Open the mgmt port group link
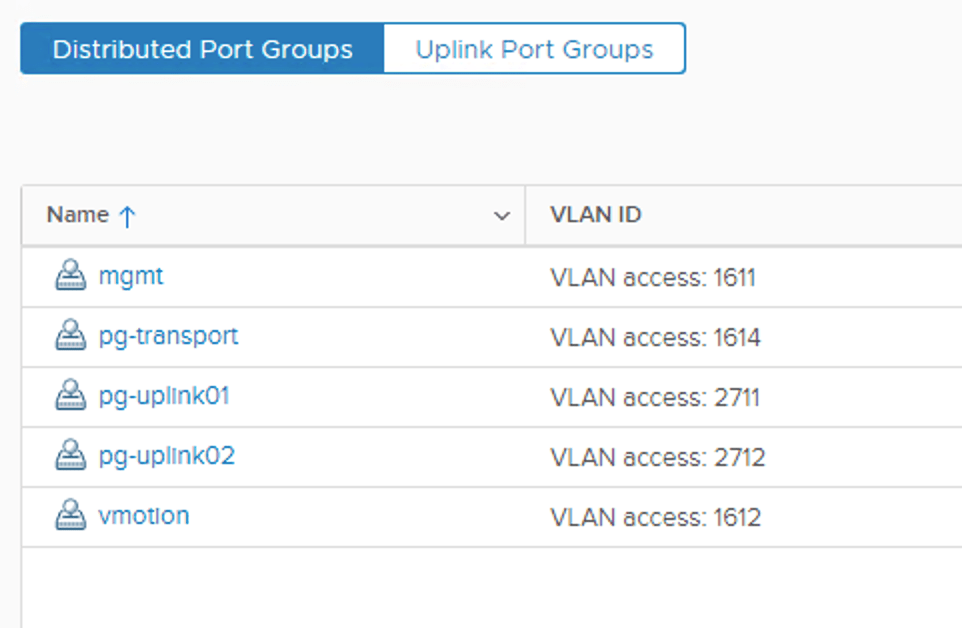This screenshot has height=628, width=962. pyautogui.click(x=131, y=276)
